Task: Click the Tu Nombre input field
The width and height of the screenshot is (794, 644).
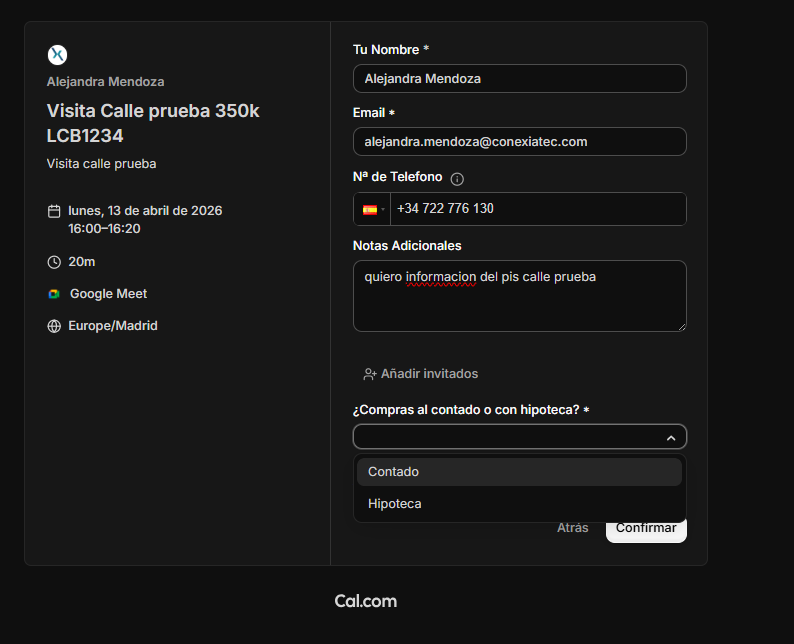Action: (519, 78)
